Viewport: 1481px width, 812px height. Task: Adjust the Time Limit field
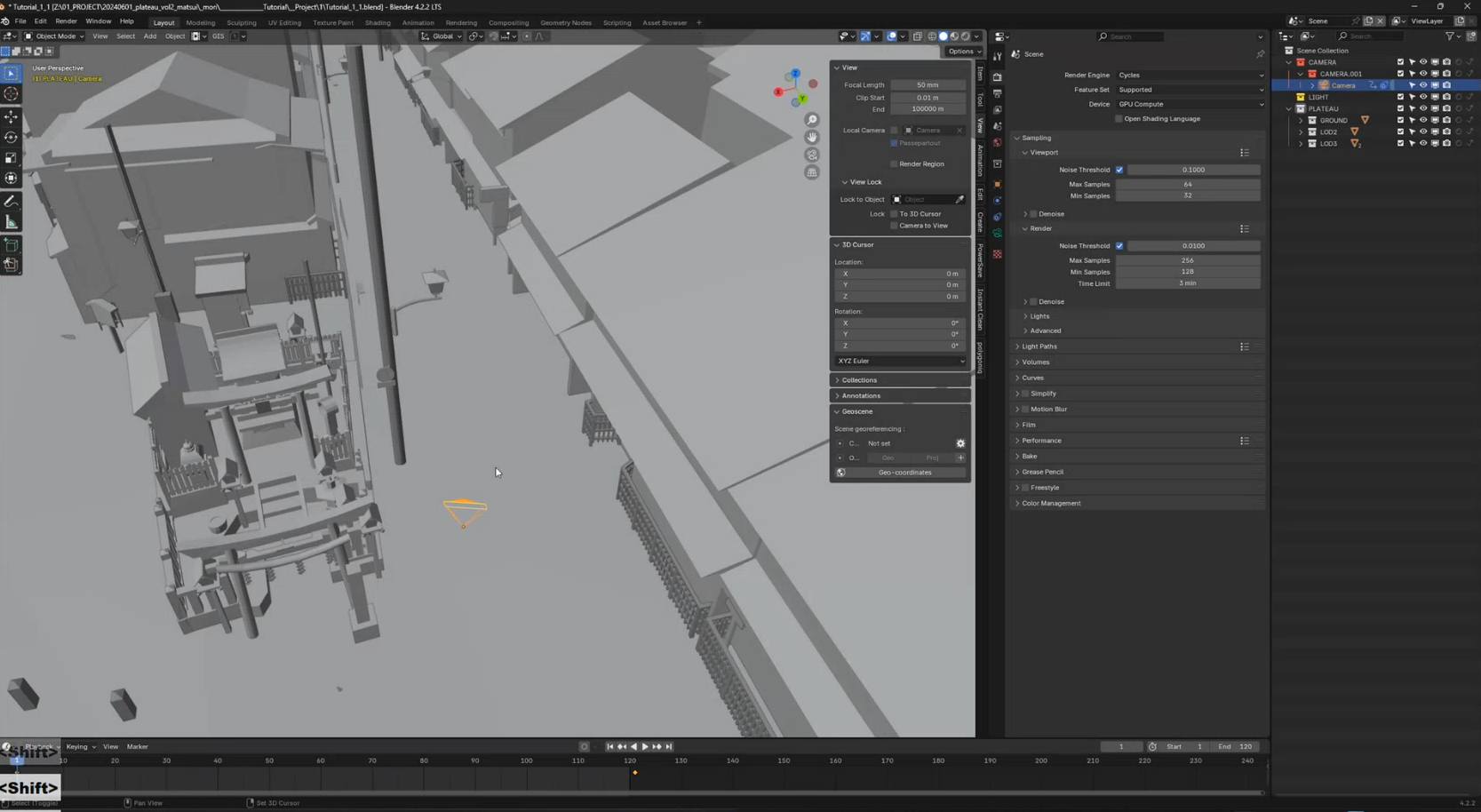[1188, 283]
